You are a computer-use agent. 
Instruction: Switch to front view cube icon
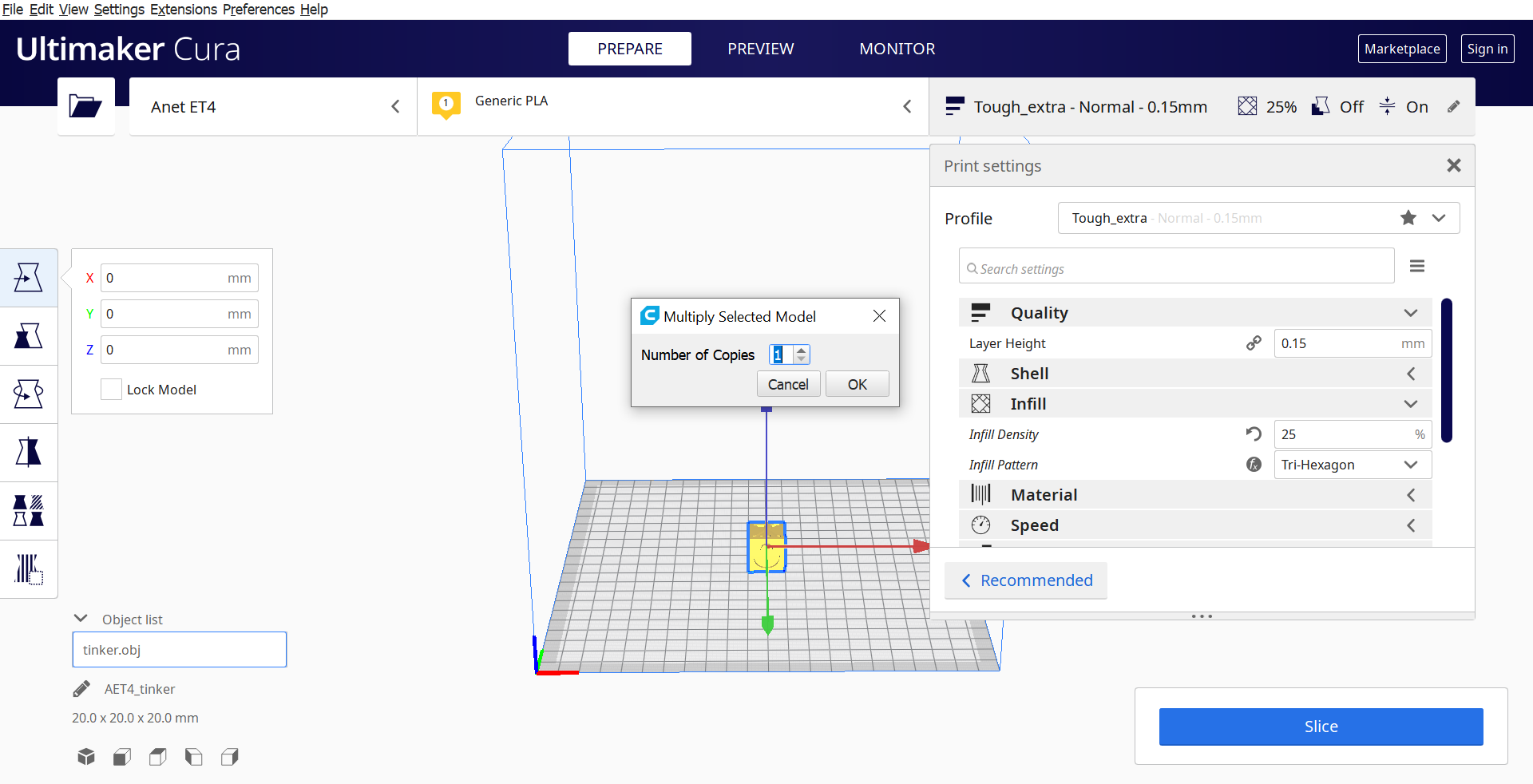(x=122, y=757)
